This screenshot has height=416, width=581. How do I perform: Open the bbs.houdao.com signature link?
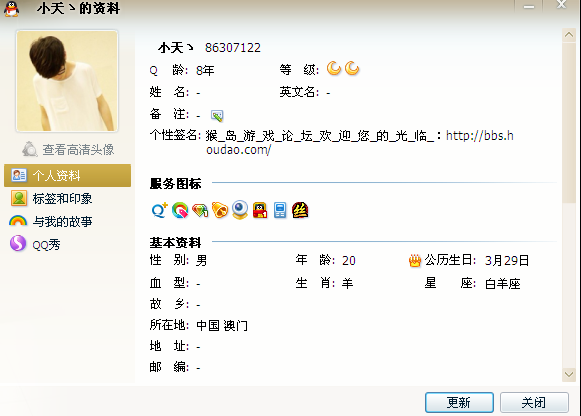point(359,143)
